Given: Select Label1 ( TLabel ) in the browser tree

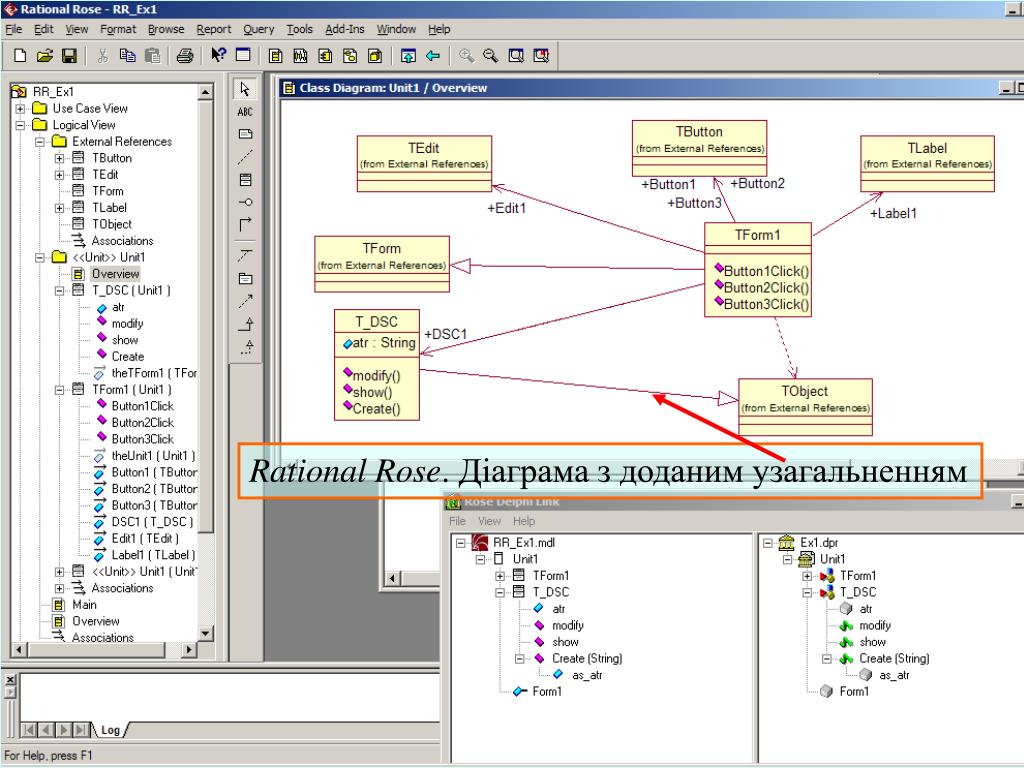Looking at the screenshot, I should (153, 555).
